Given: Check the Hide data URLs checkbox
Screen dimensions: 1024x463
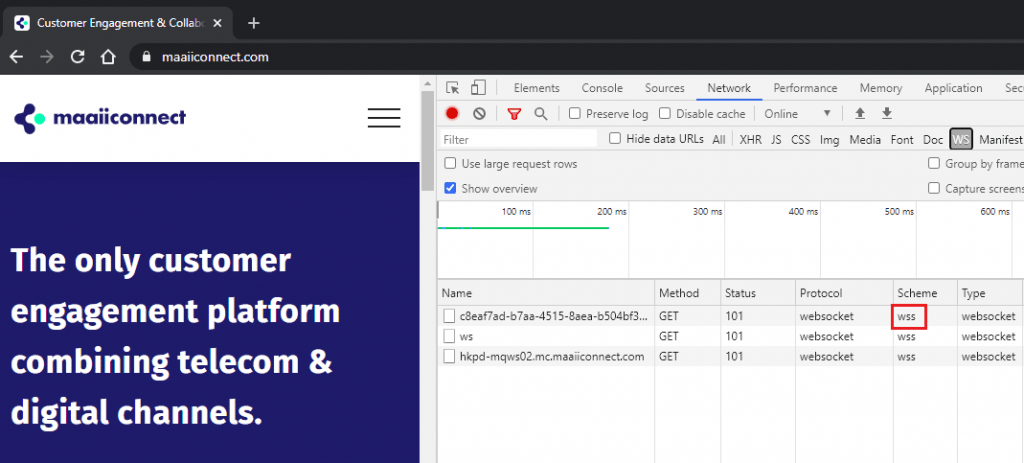Looking at the screenshot, I should (x=615, y=138).
